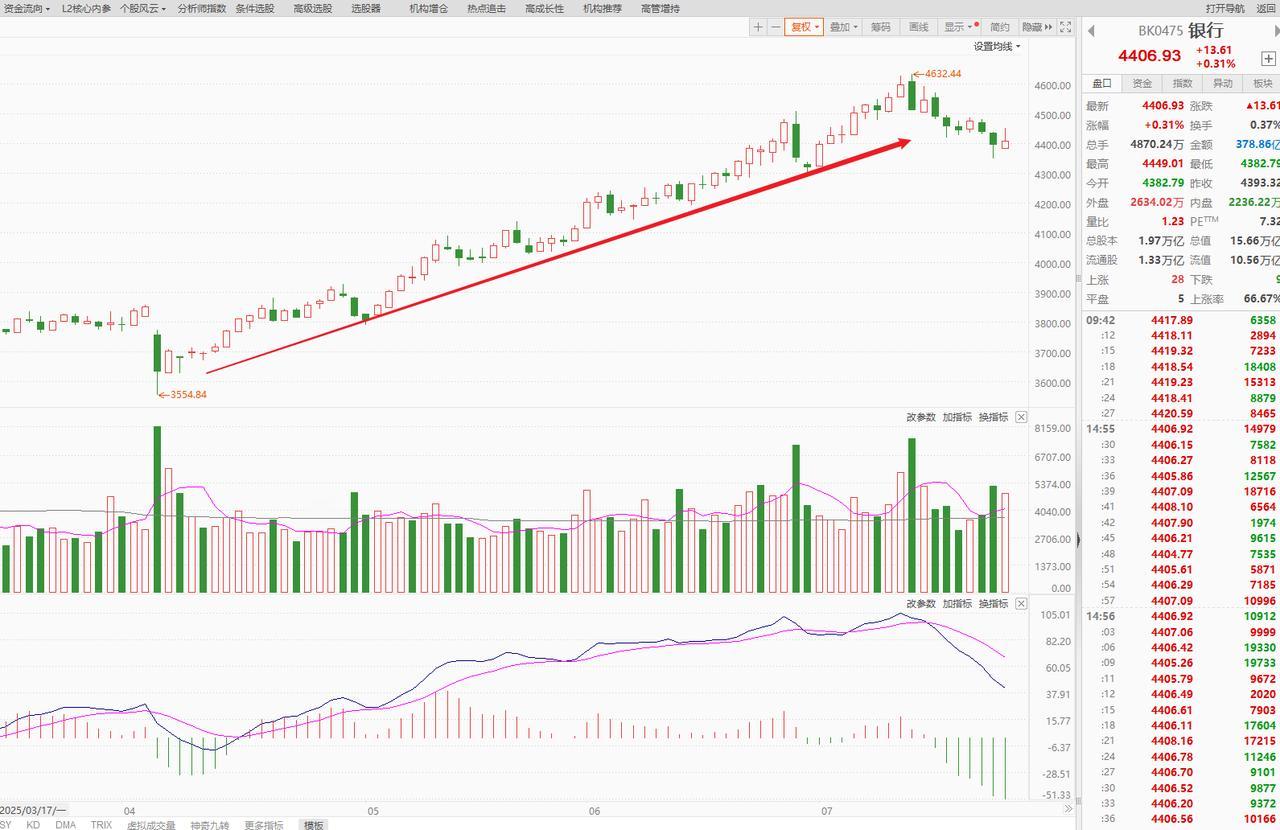Open 机构增仓 menu
The width and height of the screenshot is (1280, 830).
(x=428, y=8)
